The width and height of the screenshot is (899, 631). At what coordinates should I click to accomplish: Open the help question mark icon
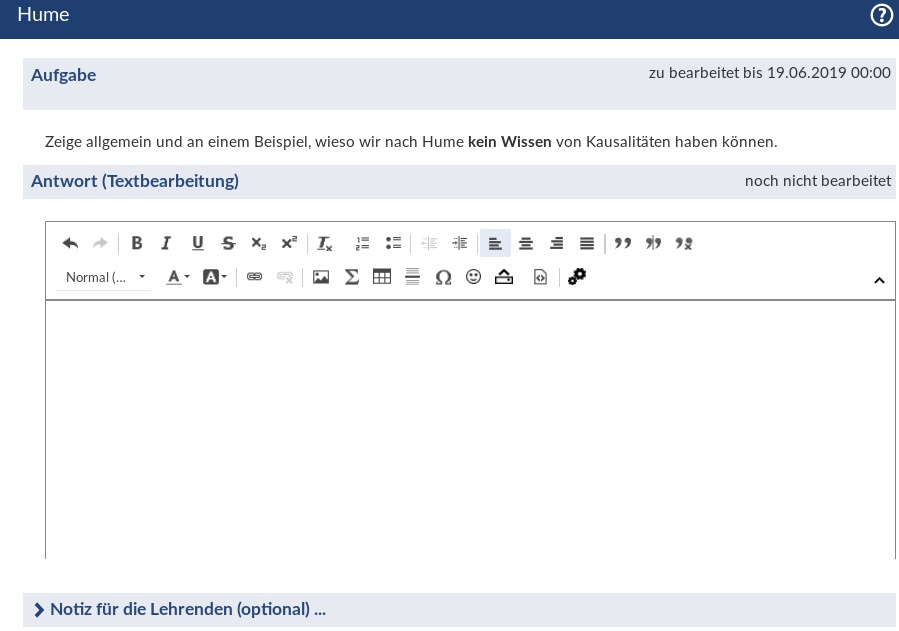coord(881,16)
